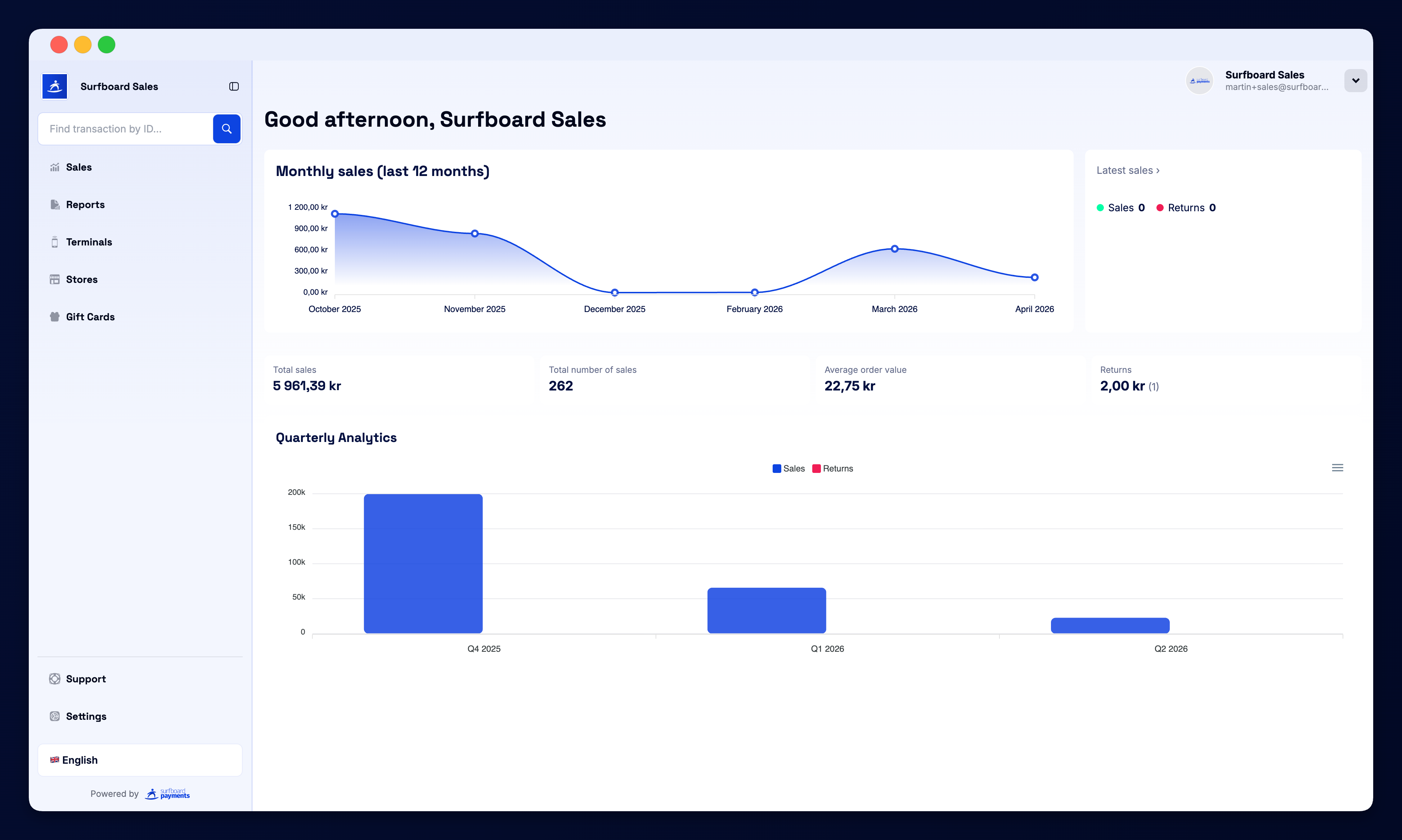Open the Gift Cards page
Viewport: 1402px width, 840px height.
[90, 316]
